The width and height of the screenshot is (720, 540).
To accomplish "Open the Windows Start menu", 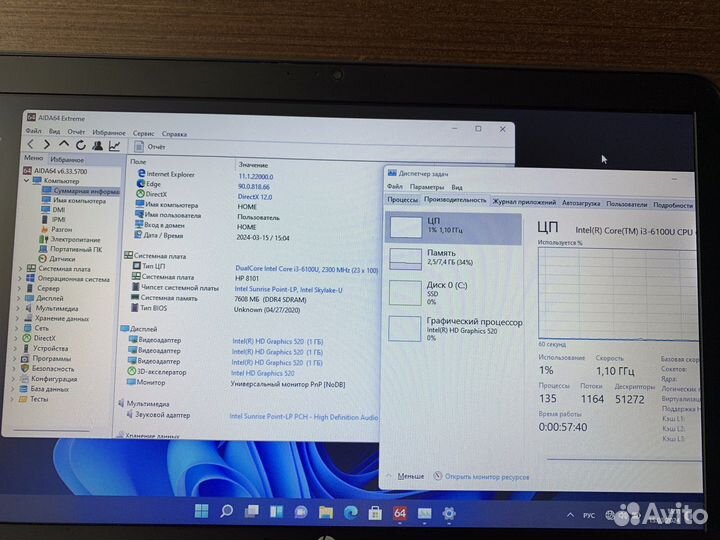I will tap(201, 511).
